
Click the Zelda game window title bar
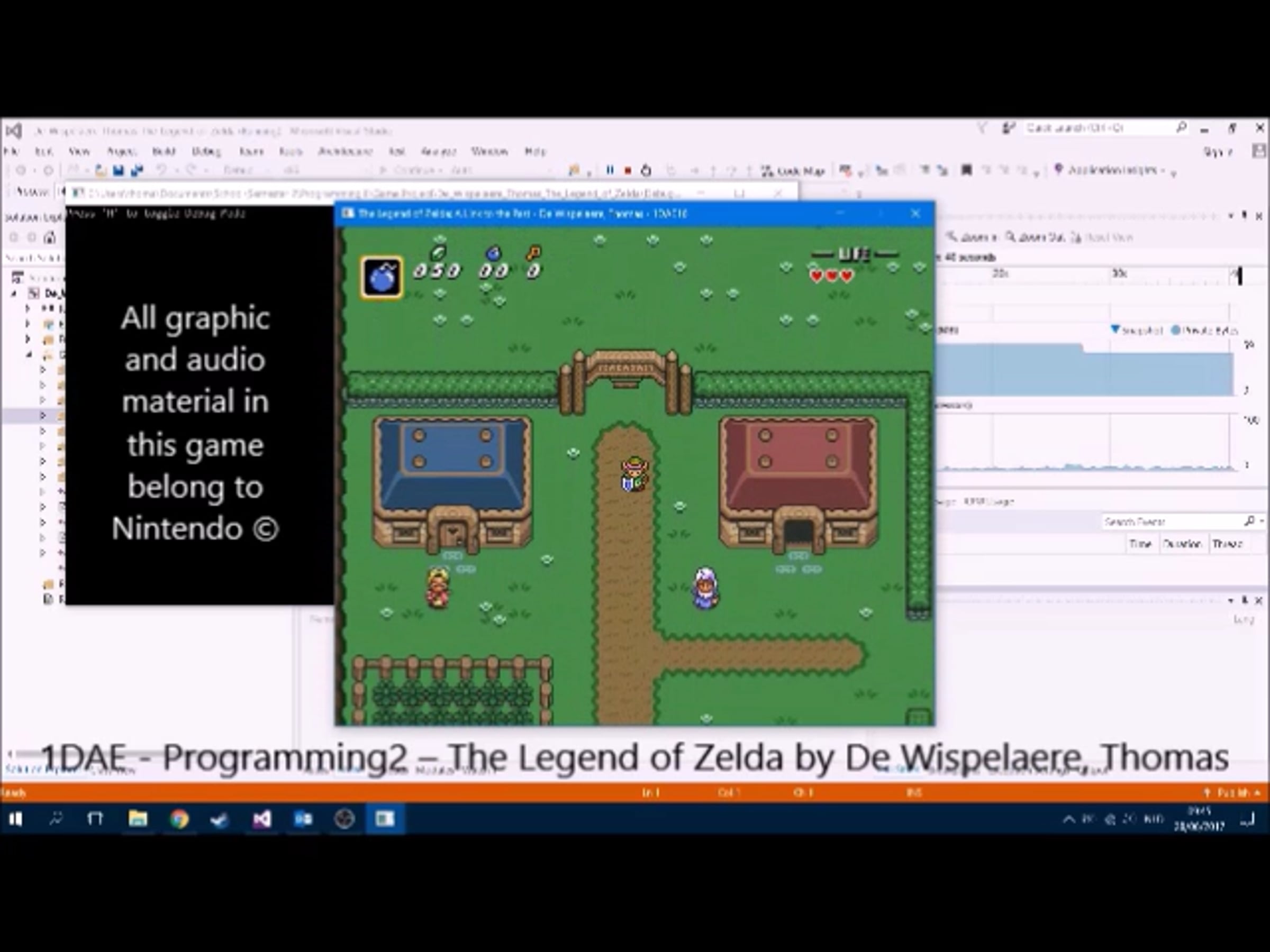pos(634,214)
